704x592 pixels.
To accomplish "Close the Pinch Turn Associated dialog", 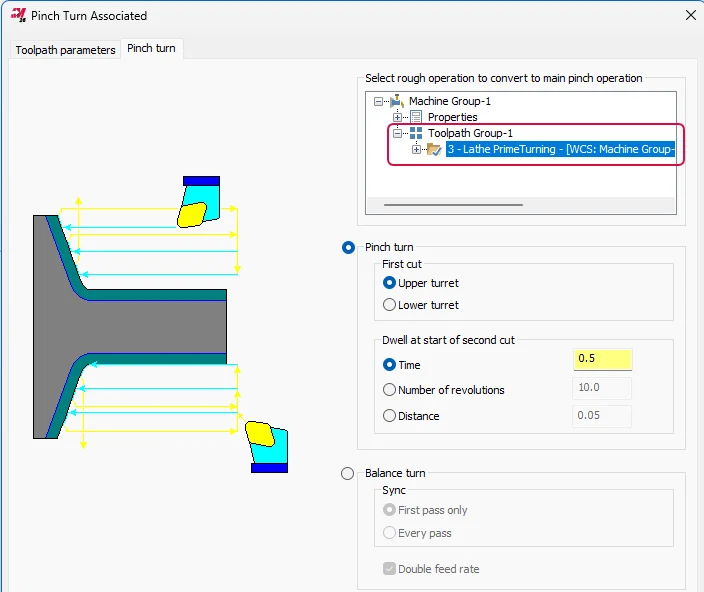I will (689, 15).
